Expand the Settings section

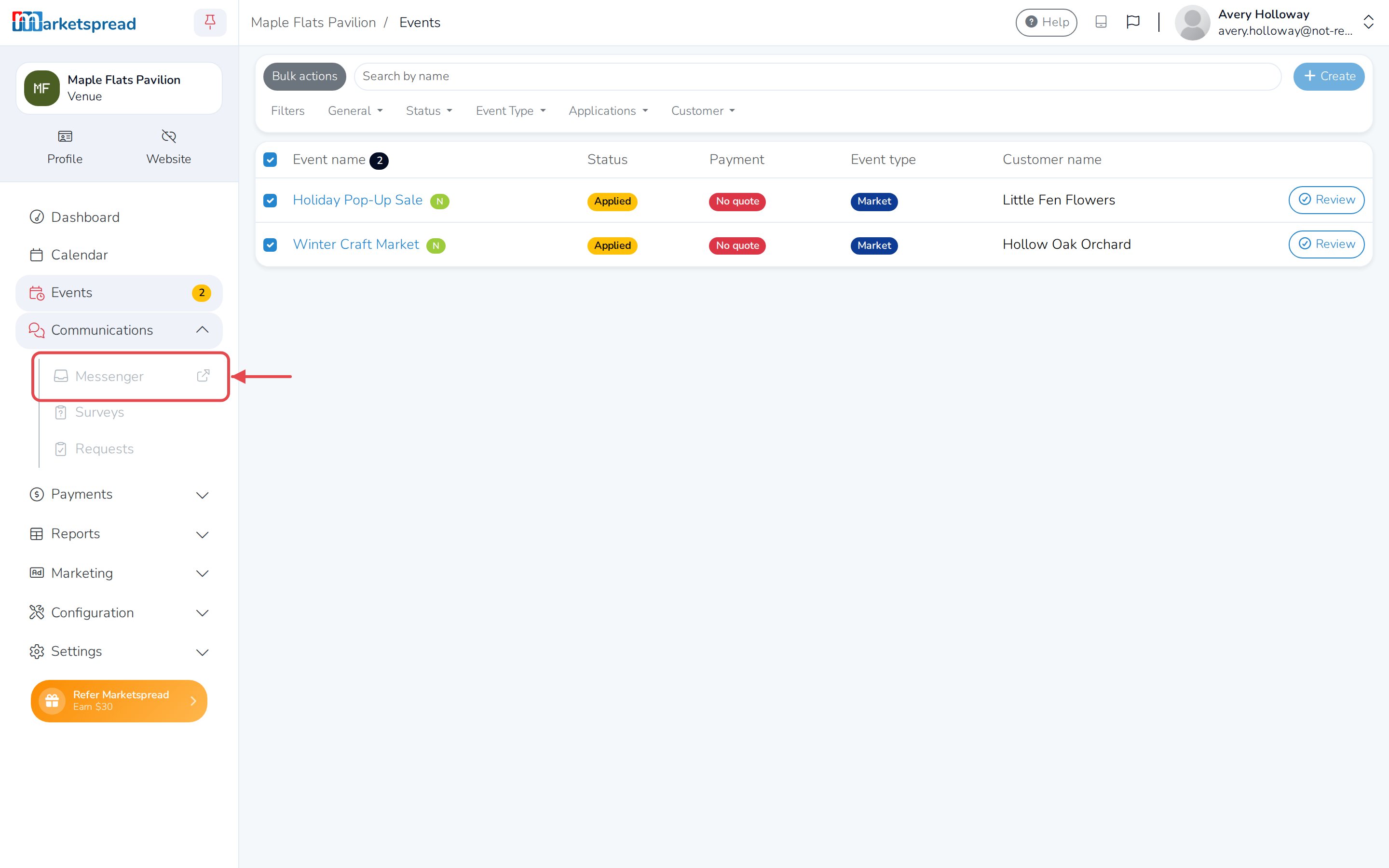119,651
